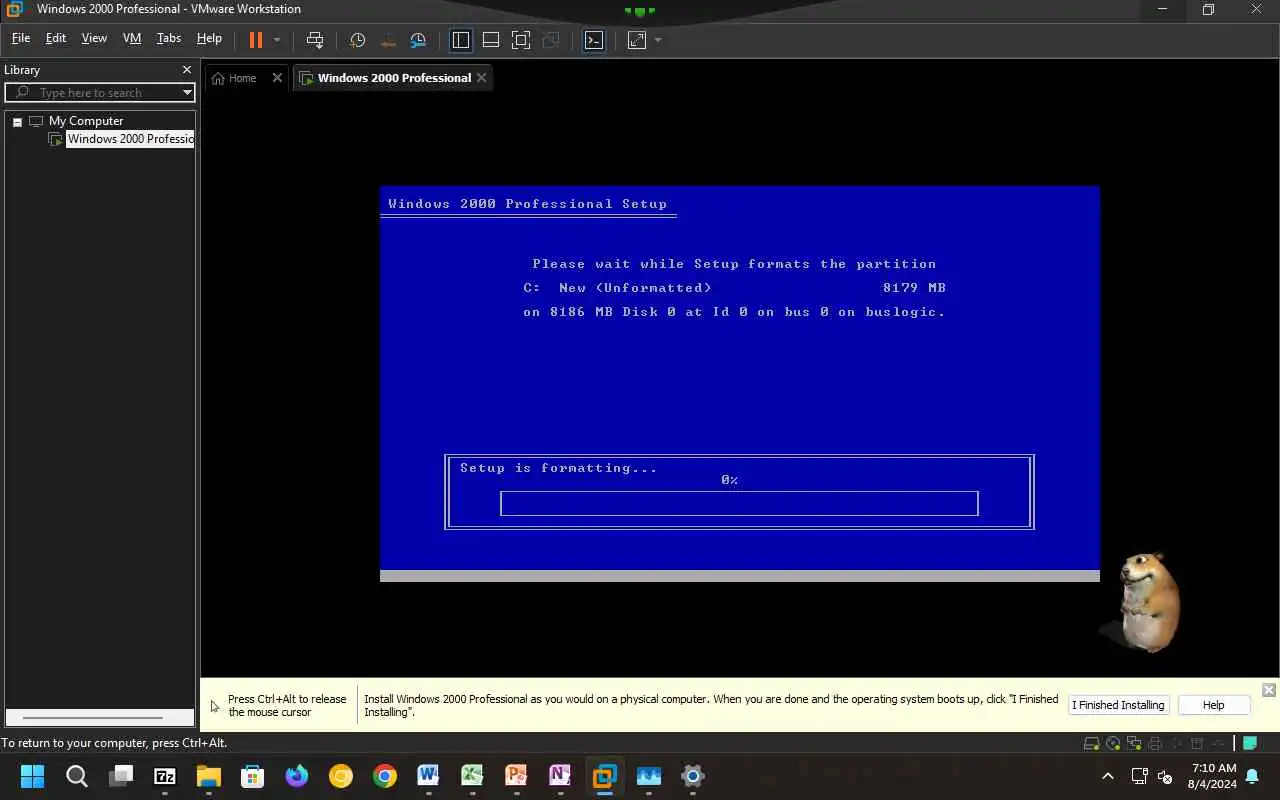Open Windows taskbar search
The width and height of the screenshot is (1280, 800).
click(x=76, y=776)
